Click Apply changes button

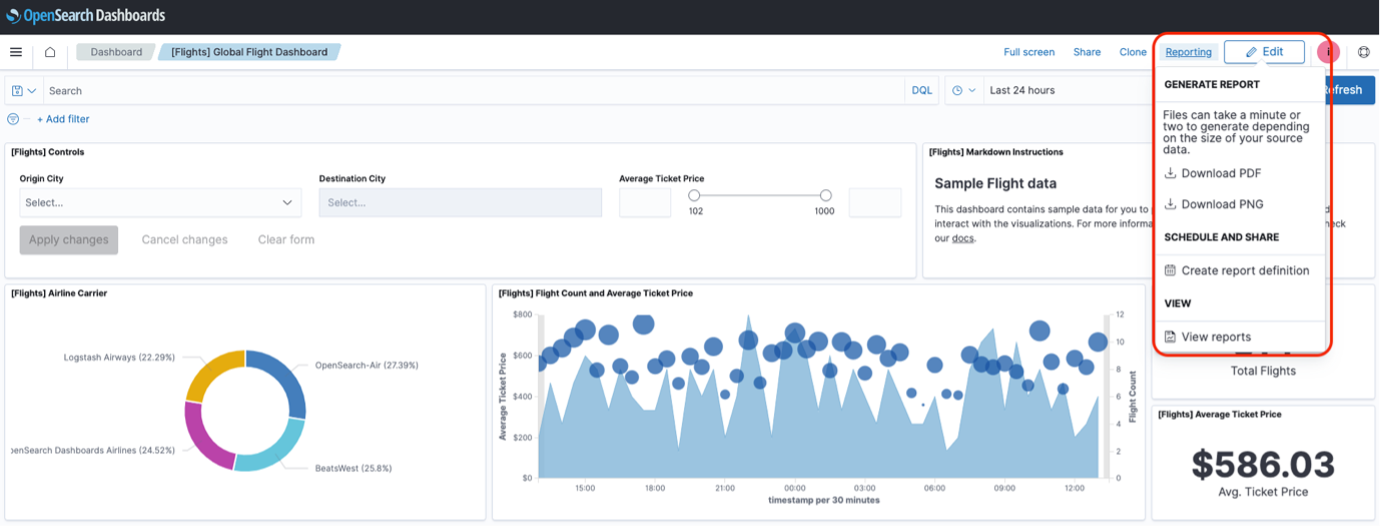(x=69, y=240)
